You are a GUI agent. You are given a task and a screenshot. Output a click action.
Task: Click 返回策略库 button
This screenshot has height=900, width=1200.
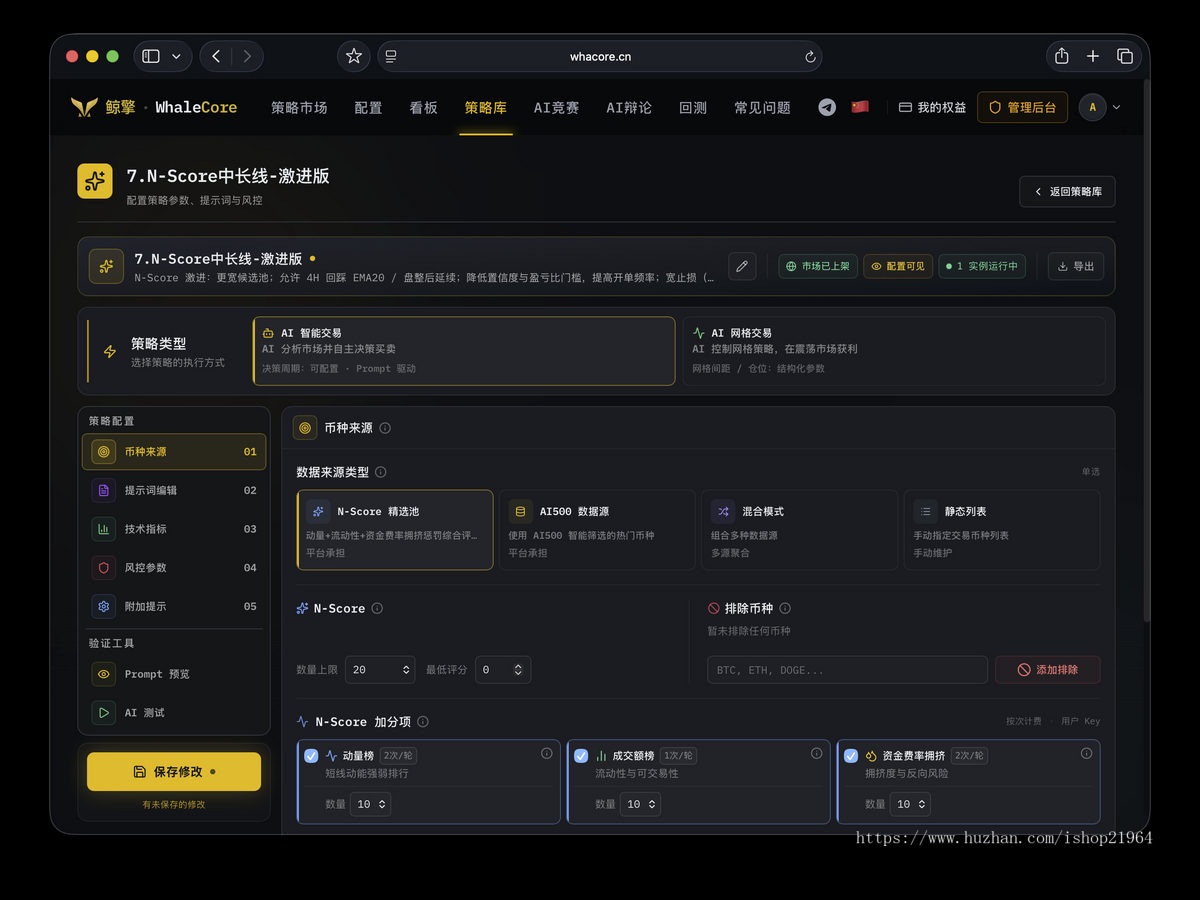tap(1067, 191)
